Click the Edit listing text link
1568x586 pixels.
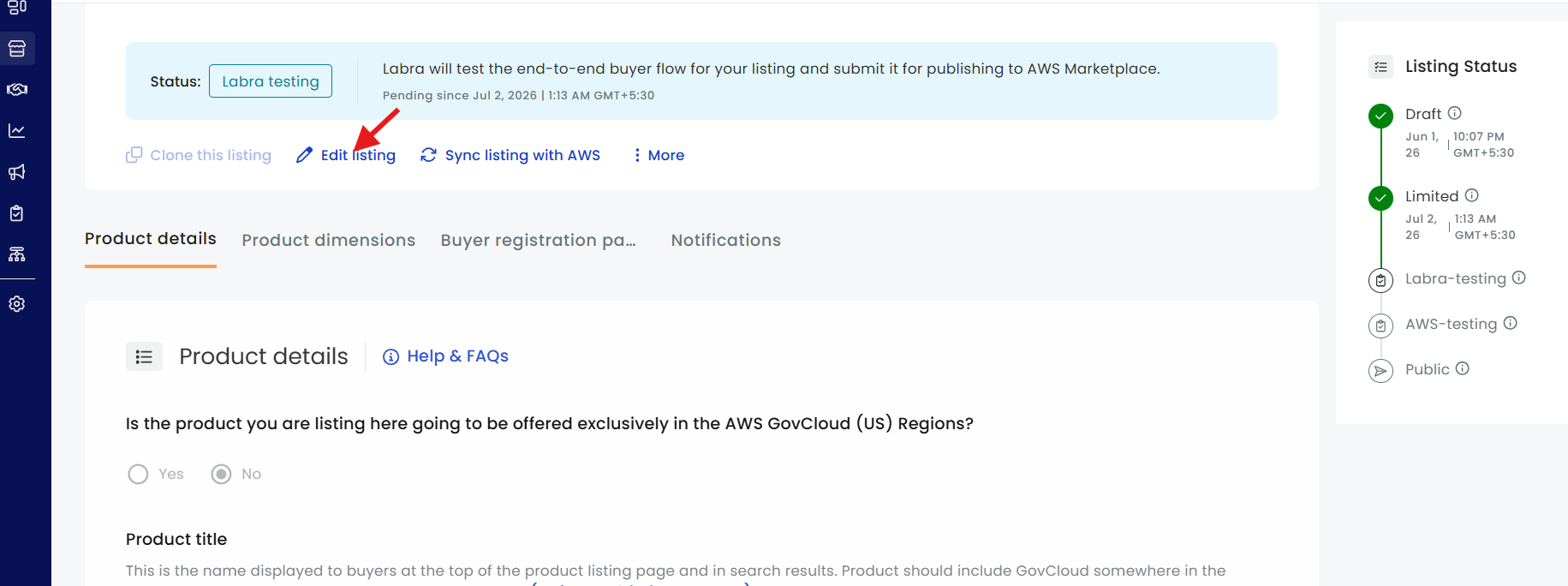coord(358,155)
